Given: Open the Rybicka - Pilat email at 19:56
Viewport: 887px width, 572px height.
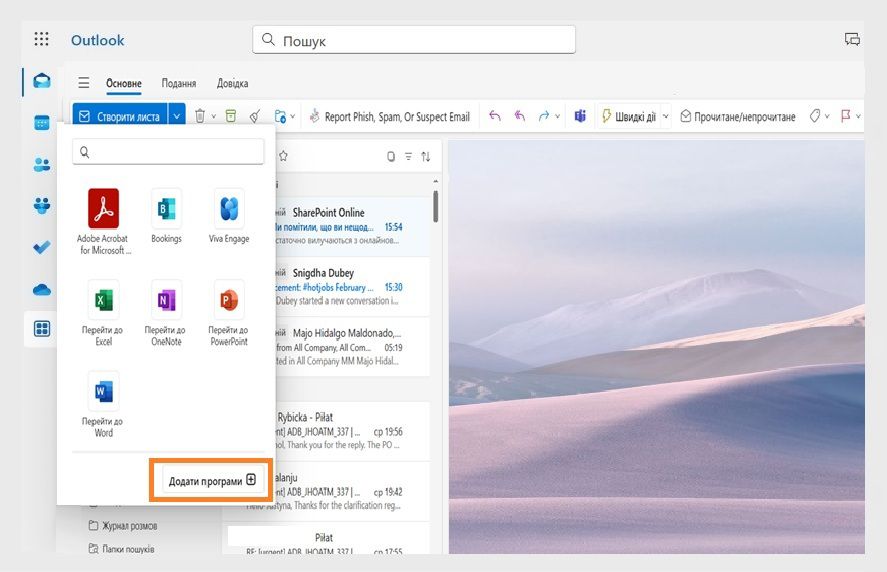Looking at the screenshot, I should pos(352,431).
